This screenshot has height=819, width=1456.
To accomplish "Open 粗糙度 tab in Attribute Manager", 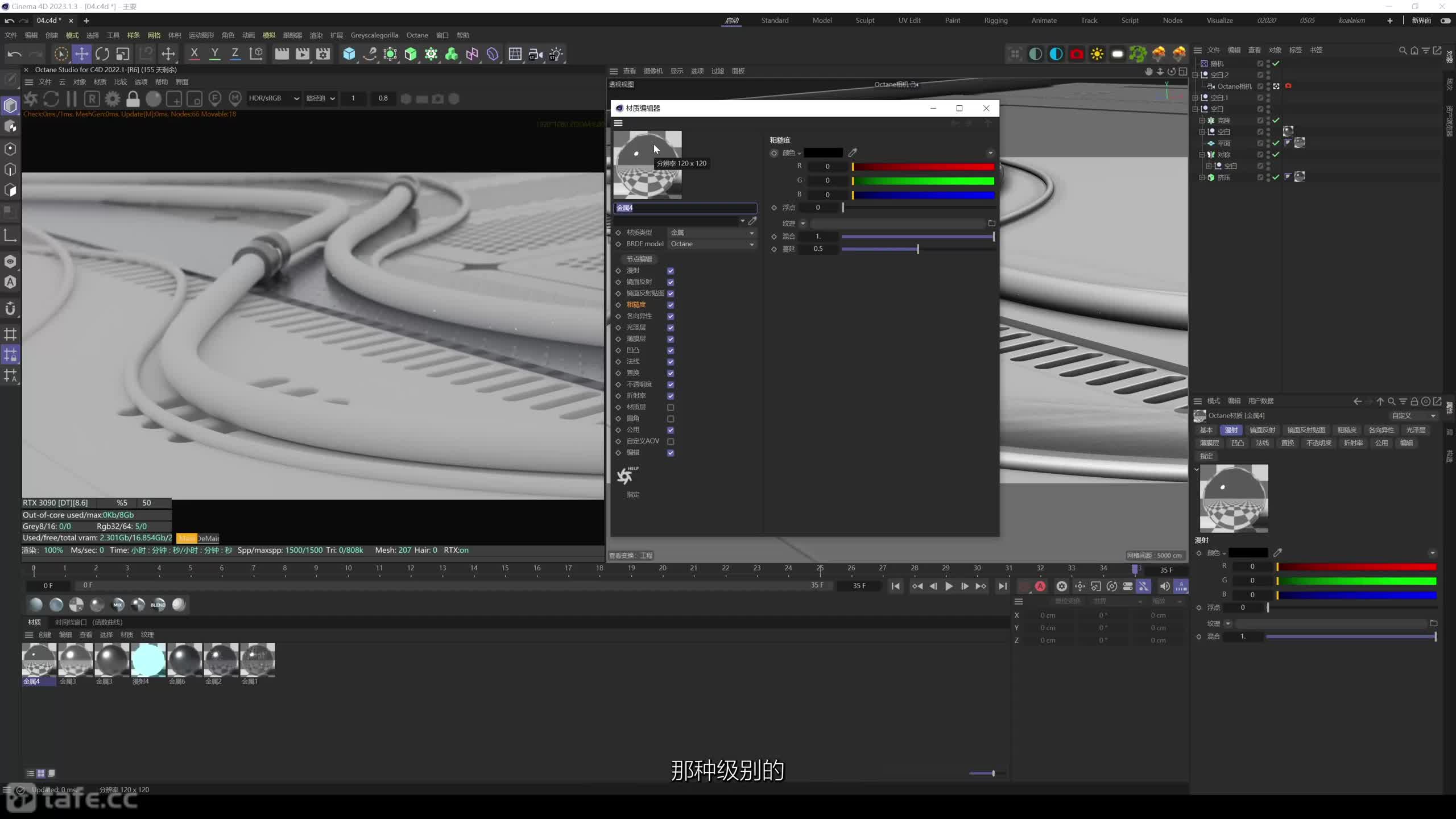I will point(1347,430).
